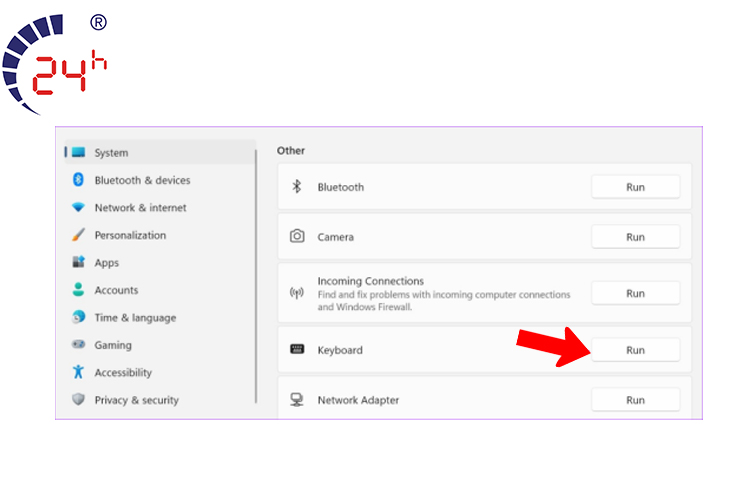The height and width of the screenshot is (500, 750).
Task: Click the sidebar vertical scrollbar
Action: (x=257, y=270)
